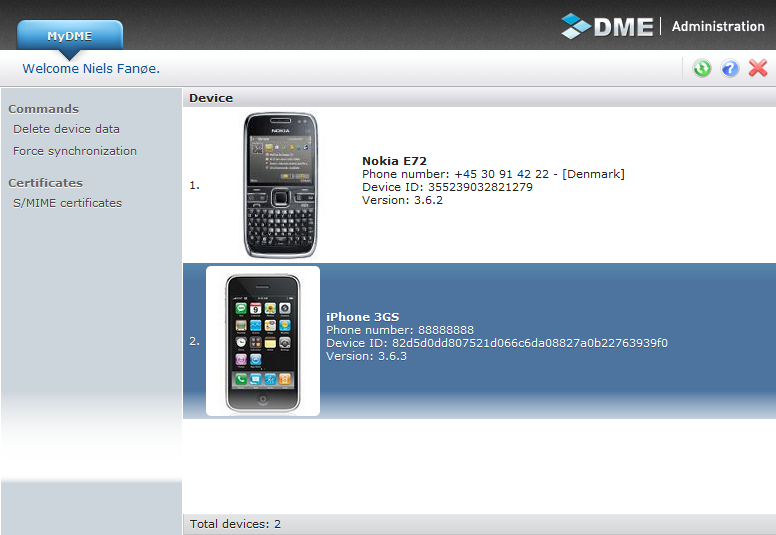Viewport: 776px width, 535px height.
Task: Click the iPhone Device ID text
Action: point(497,343)
